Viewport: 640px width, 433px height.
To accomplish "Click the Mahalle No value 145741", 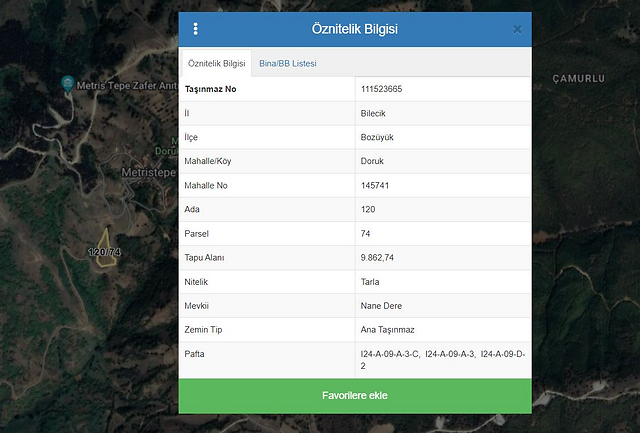I will pos(376,186).
